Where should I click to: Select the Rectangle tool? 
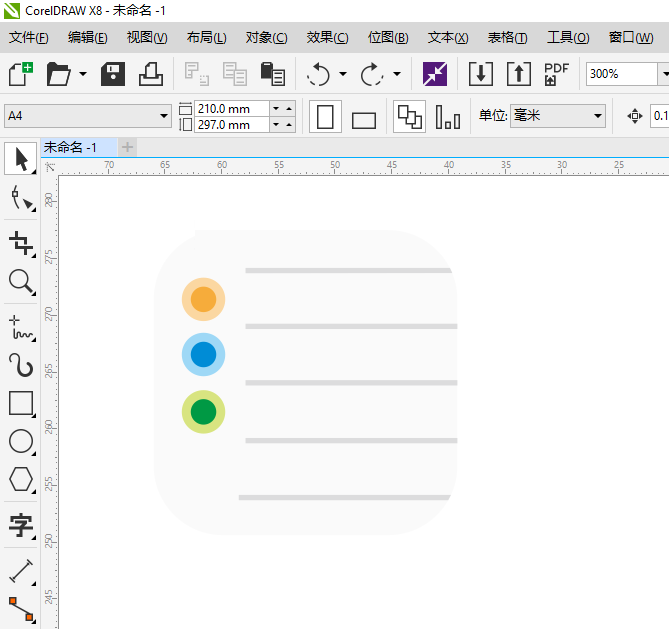pos(21,403)
